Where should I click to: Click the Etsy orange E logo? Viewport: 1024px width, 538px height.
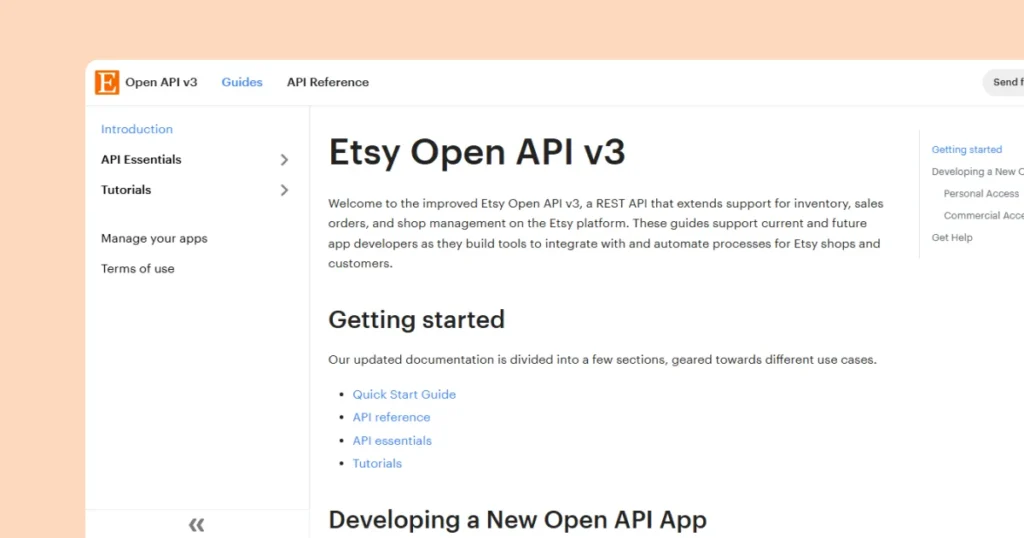pyautogui.click(x=107, y=82)
